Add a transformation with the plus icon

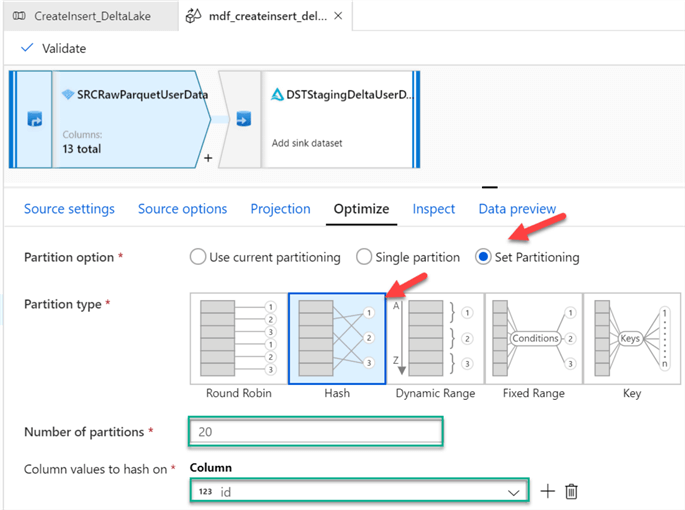coord(208,158)
